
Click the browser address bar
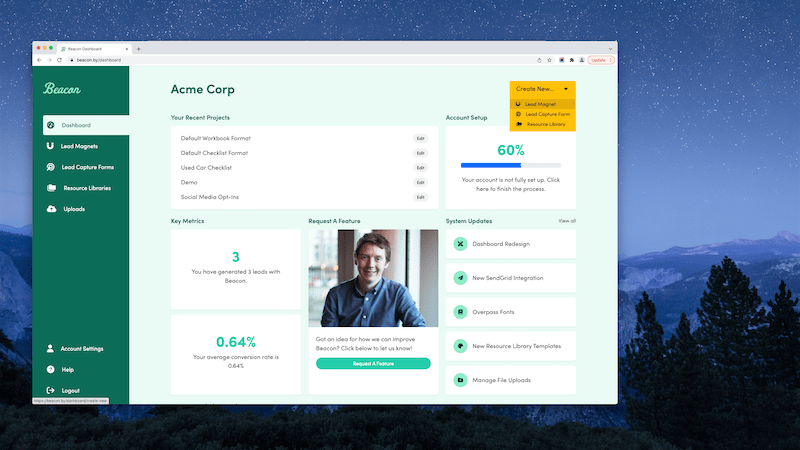coord(300,60)
